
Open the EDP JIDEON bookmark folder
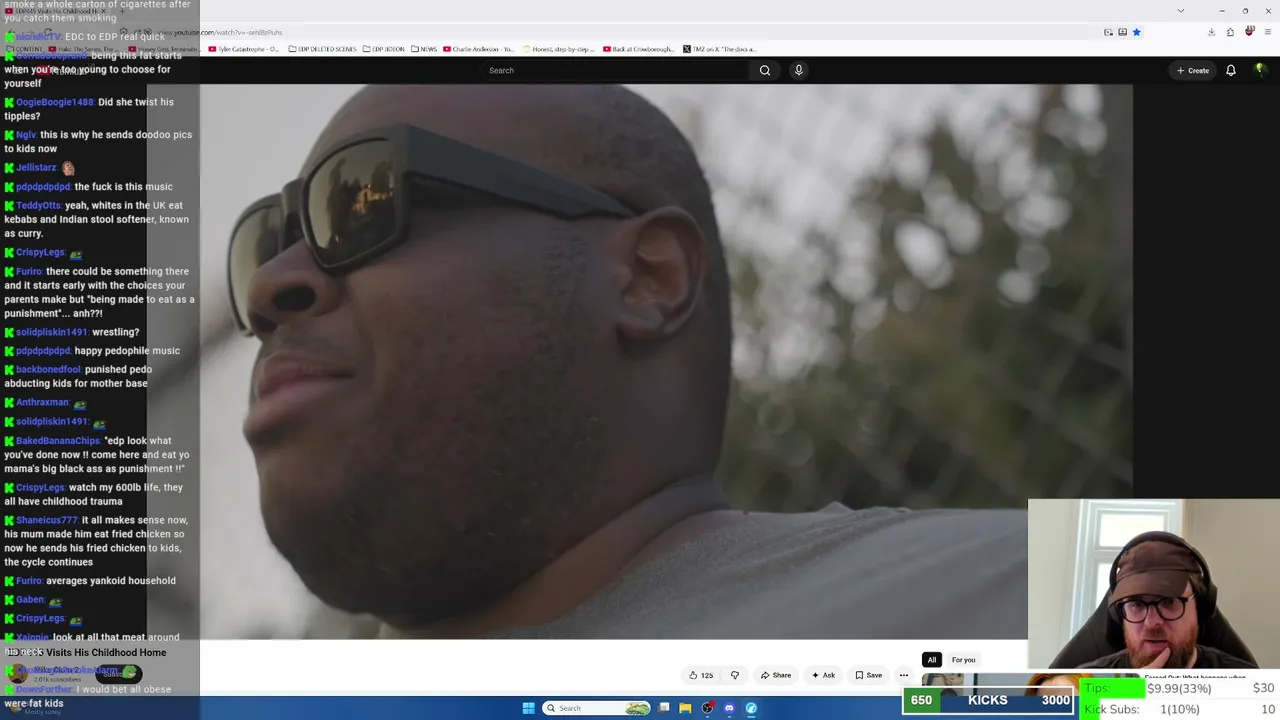point(384,49)
